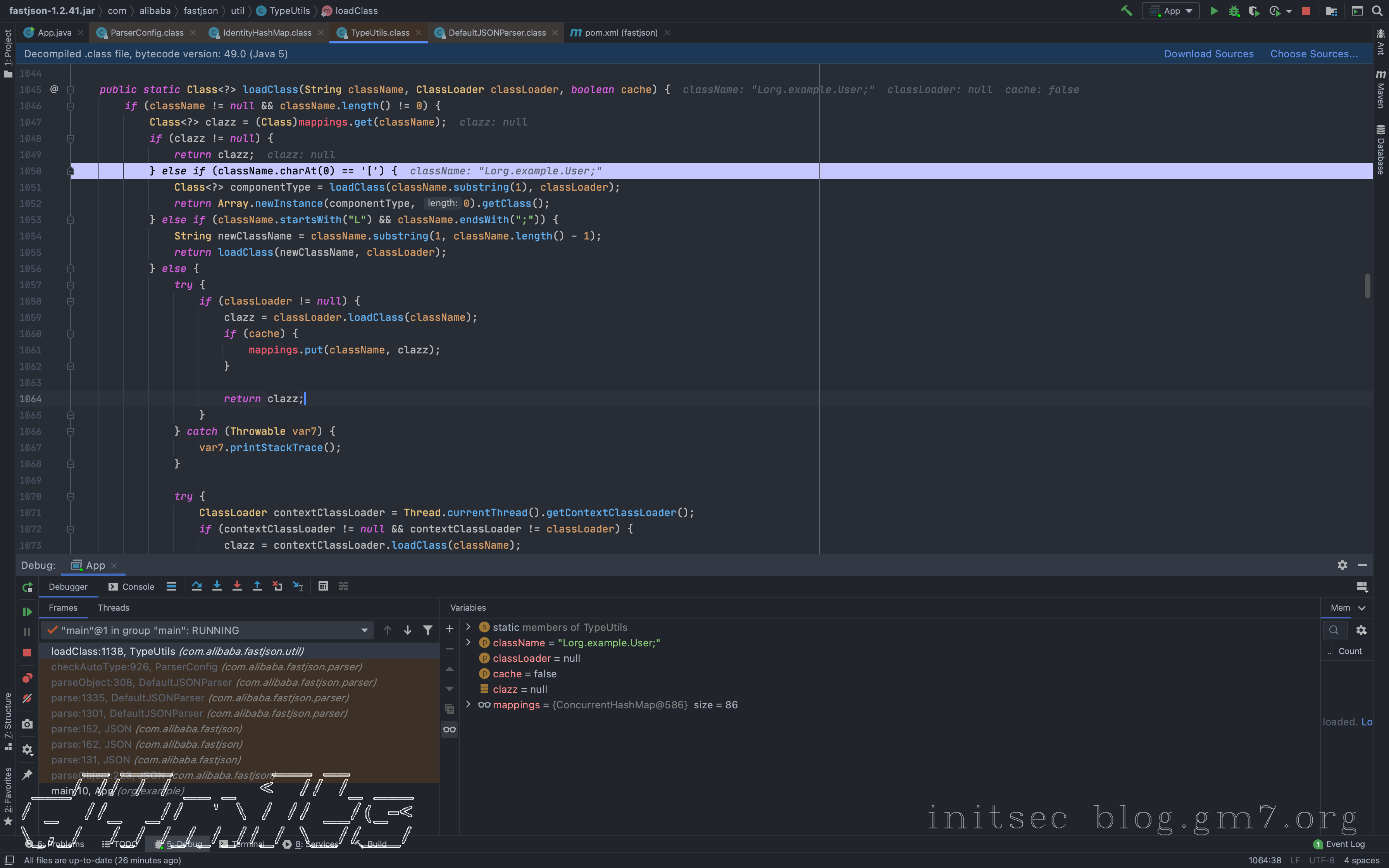Toggle the watches glasses icon in Variables
The image size is (1389, 868).
[450, 730]
